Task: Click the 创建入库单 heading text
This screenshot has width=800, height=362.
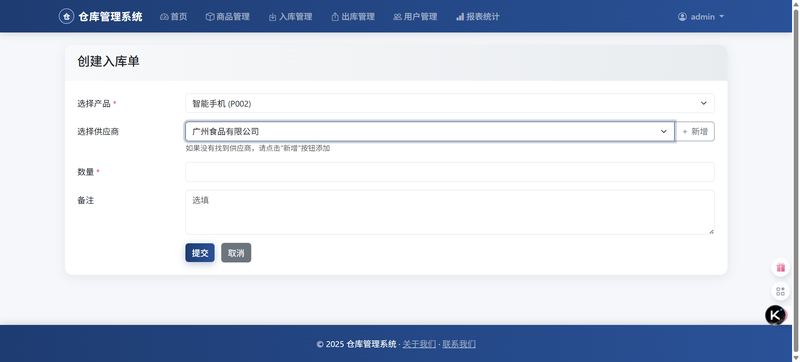Action: (x=109, y=62)
